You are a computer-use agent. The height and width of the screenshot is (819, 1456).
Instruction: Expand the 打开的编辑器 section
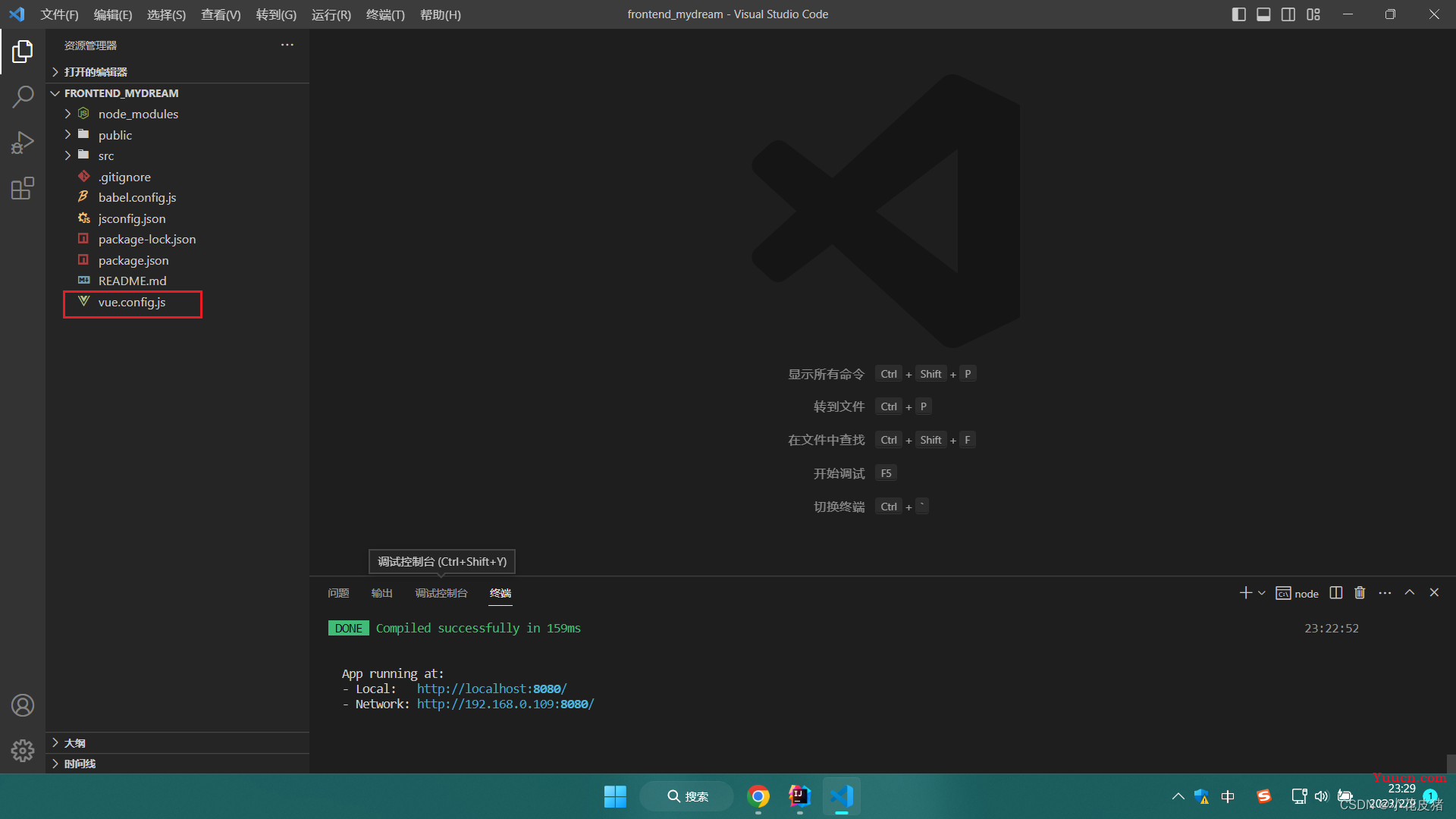(177, 71)
